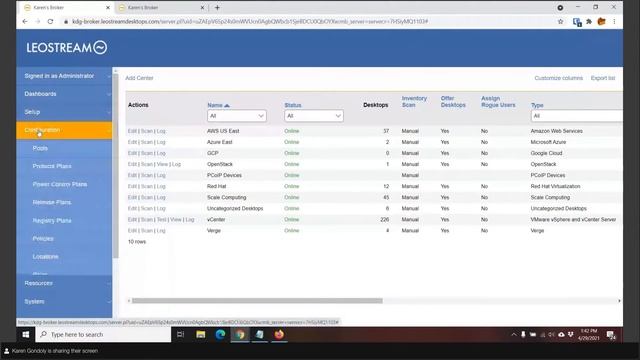The width and height of the screenshot is (640, 360).
Task: Open Registry Plans in sidebar
Action: pos(52,220)
